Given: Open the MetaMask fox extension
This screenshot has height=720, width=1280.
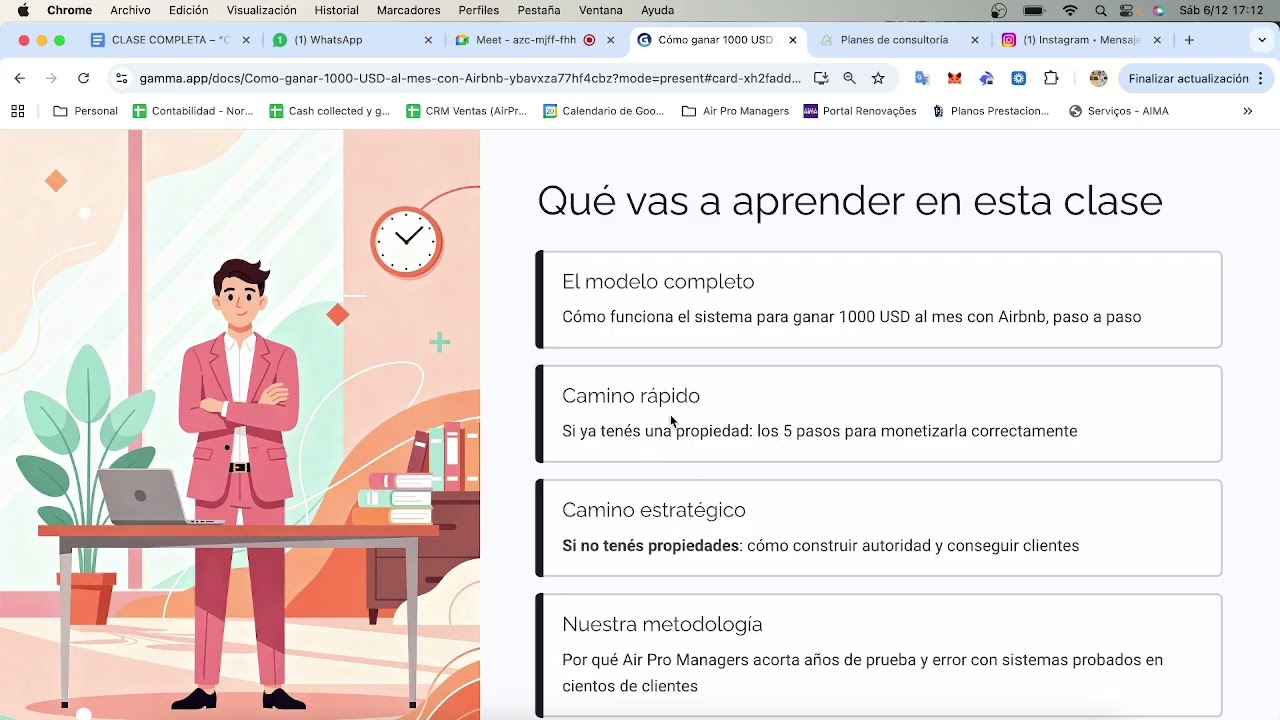Looking at the screenshot, I should [954, 78].
